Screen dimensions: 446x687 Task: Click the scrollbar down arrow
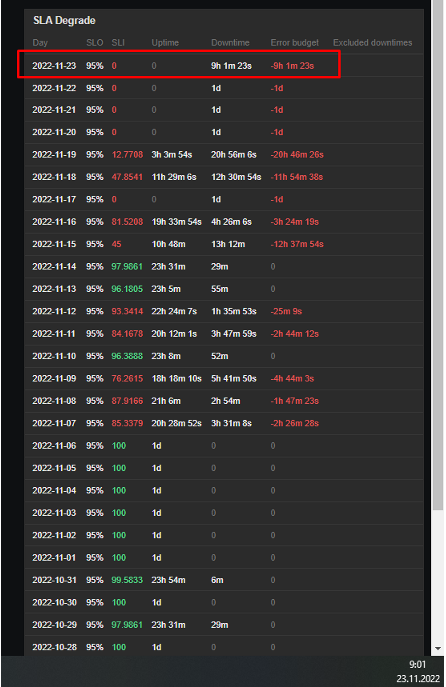[438, 648]
